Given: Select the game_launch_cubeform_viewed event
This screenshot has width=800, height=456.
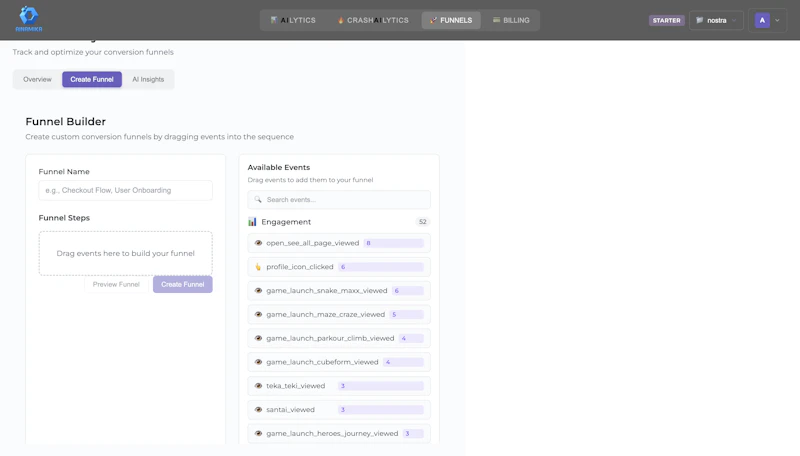Looking at the screenshot, I should (339, 362).
